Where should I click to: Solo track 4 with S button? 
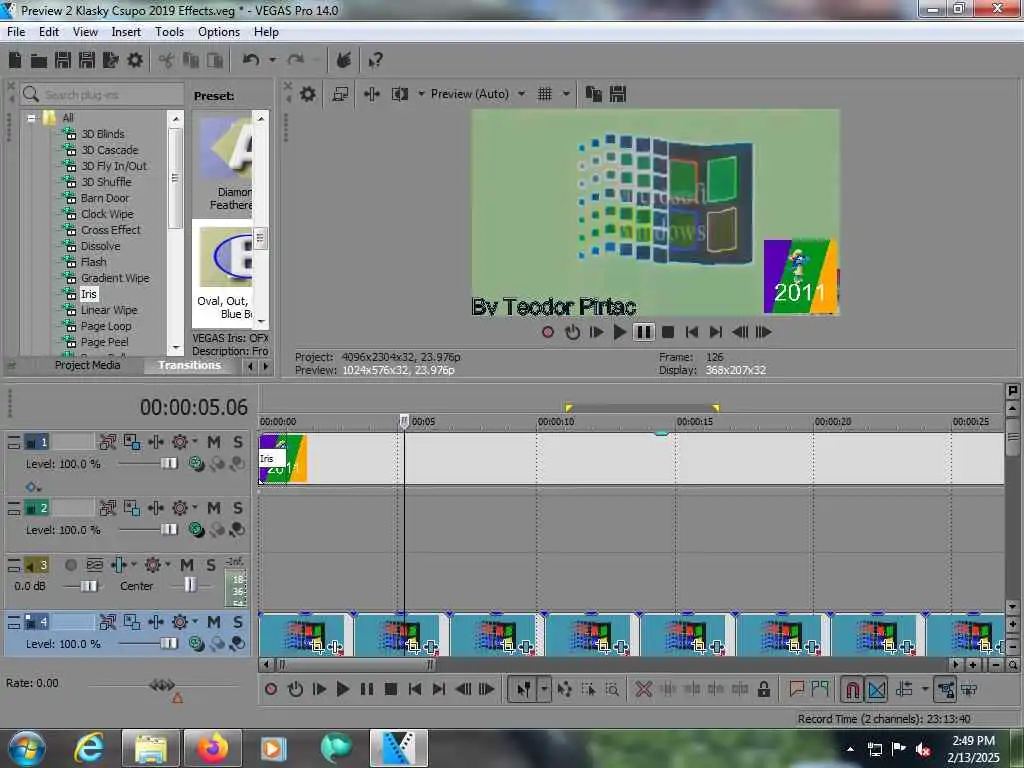[238, 622]
